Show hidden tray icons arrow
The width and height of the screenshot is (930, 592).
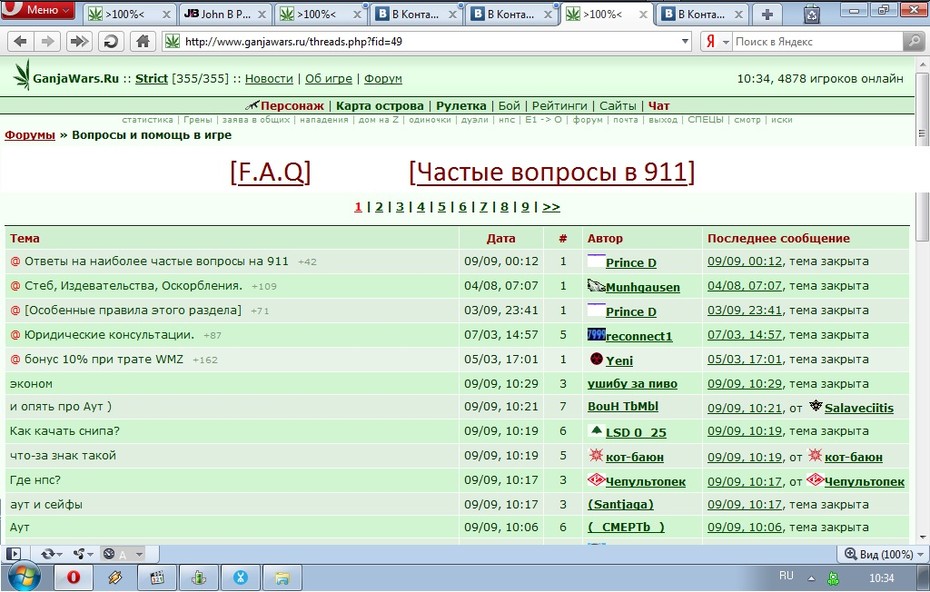[811, 578]
